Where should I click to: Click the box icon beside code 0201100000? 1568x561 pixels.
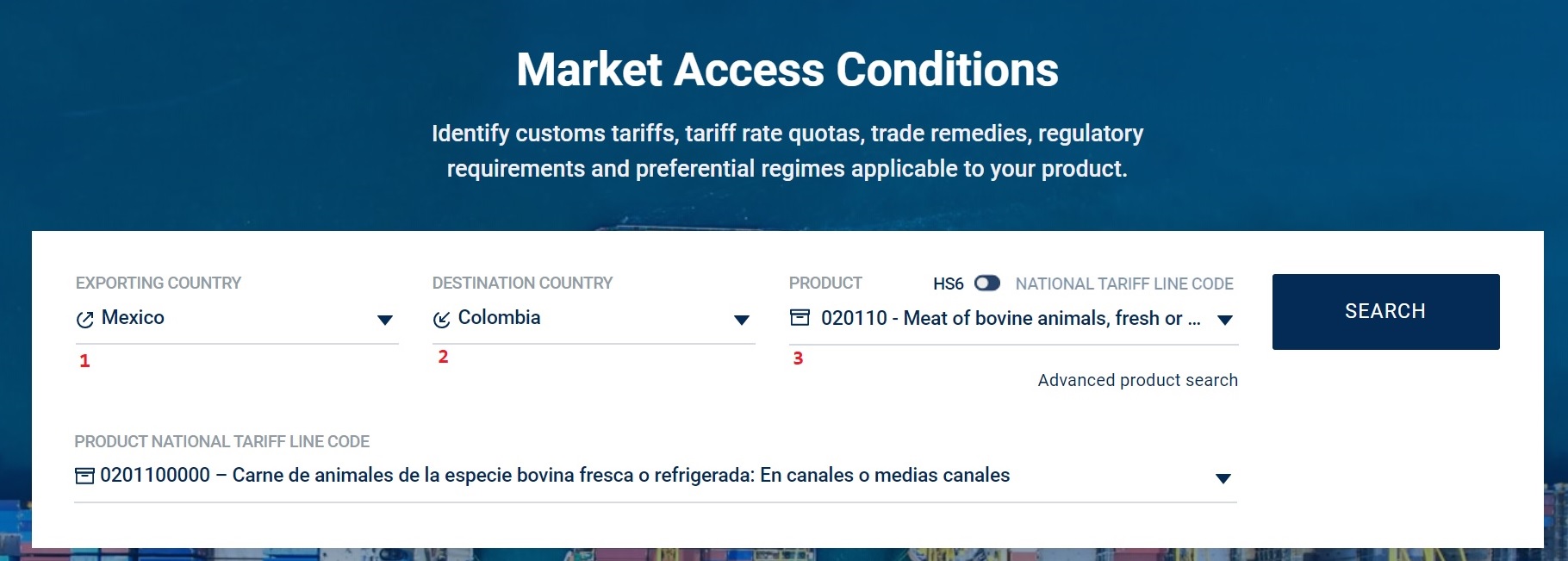click(x=84, y=476)
